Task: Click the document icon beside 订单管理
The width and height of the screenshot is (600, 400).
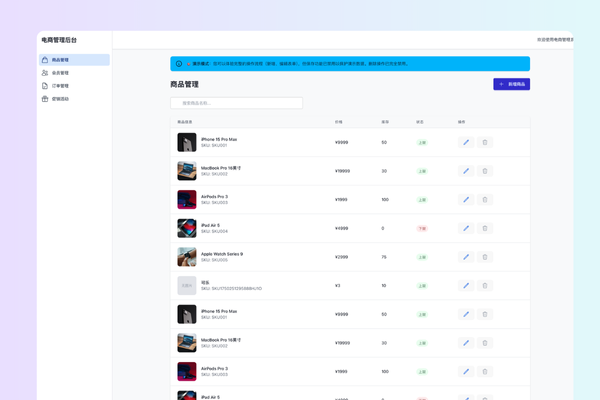Action: click(45, 86)
